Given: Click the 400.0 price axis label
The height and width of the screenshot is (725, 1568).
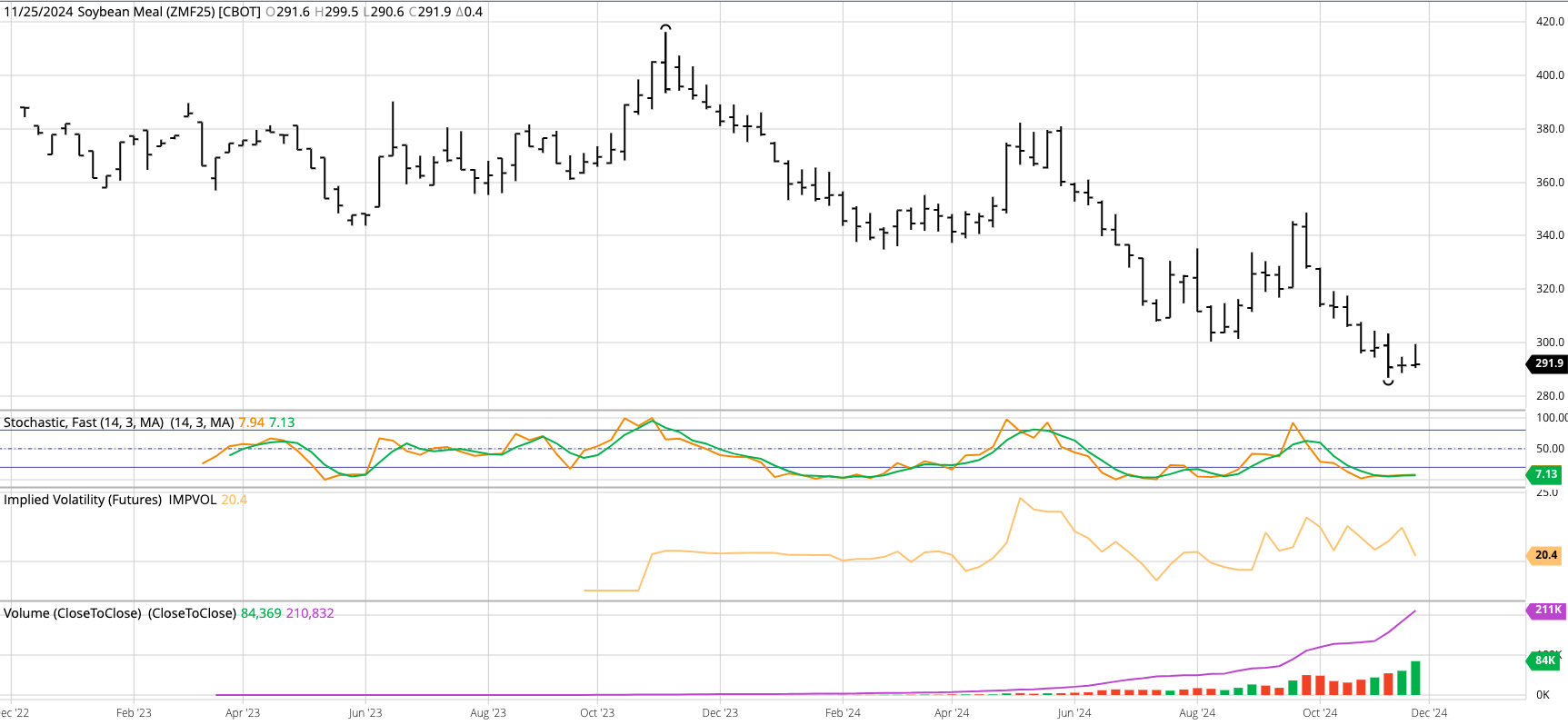Looking at the screenshot, I should [1549, 75].
